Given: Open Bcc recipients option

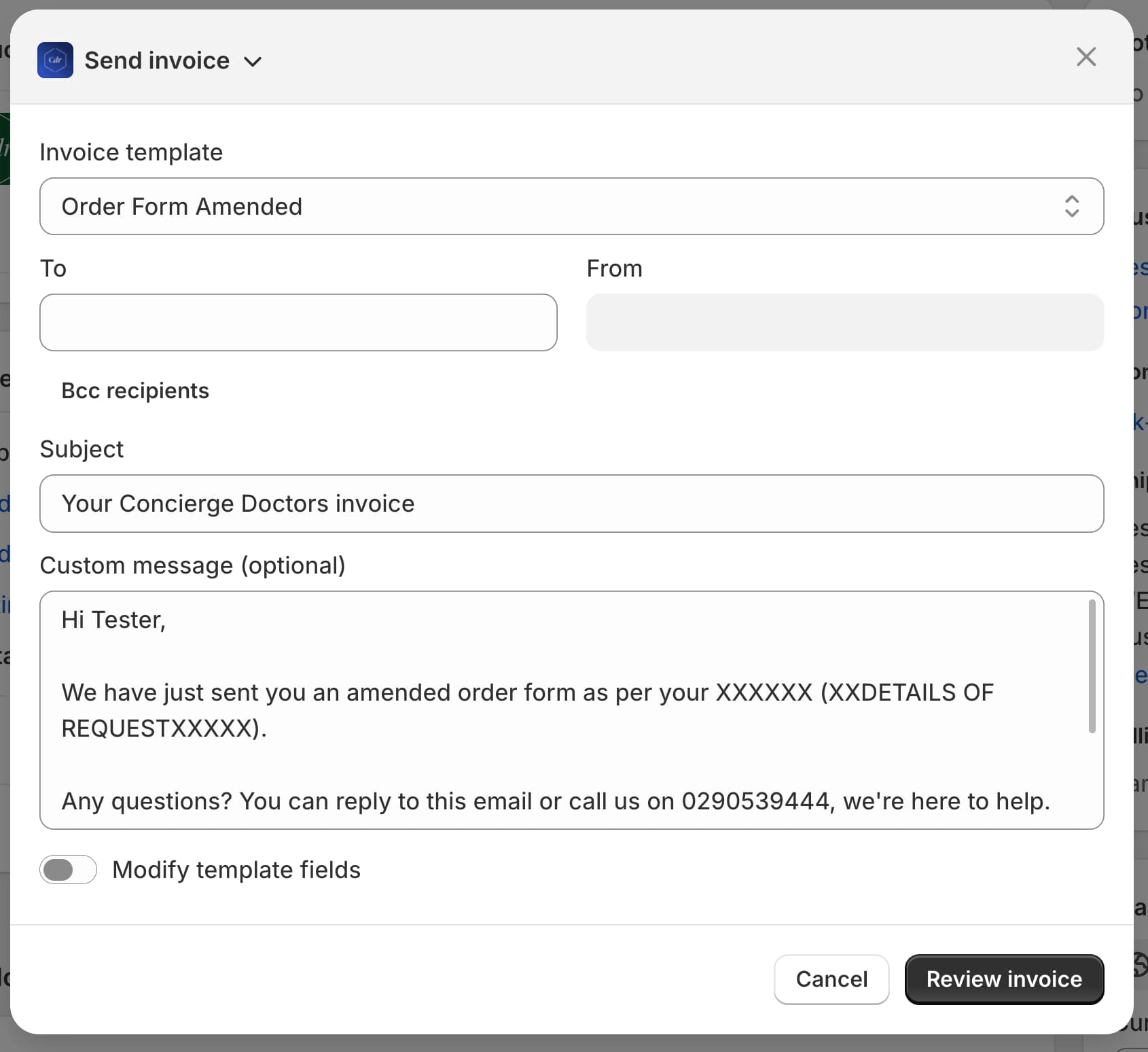Looking at the screenshot, I should (135, 391).
